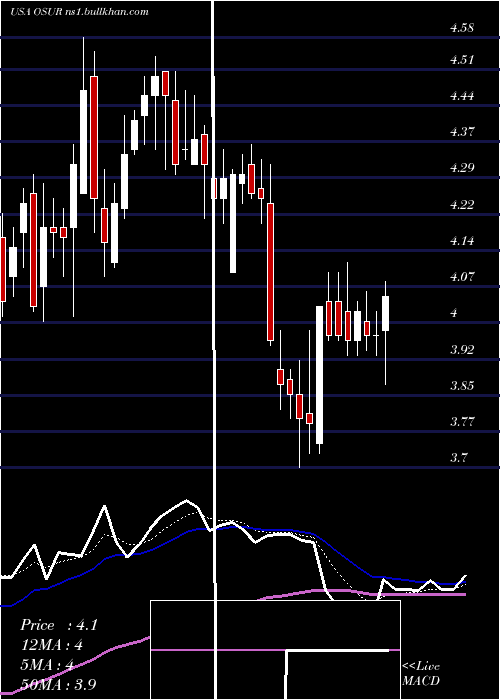Select the 4.37 price axis label
Viewport: 500px width, 700px height.
[x=462, y=132]
